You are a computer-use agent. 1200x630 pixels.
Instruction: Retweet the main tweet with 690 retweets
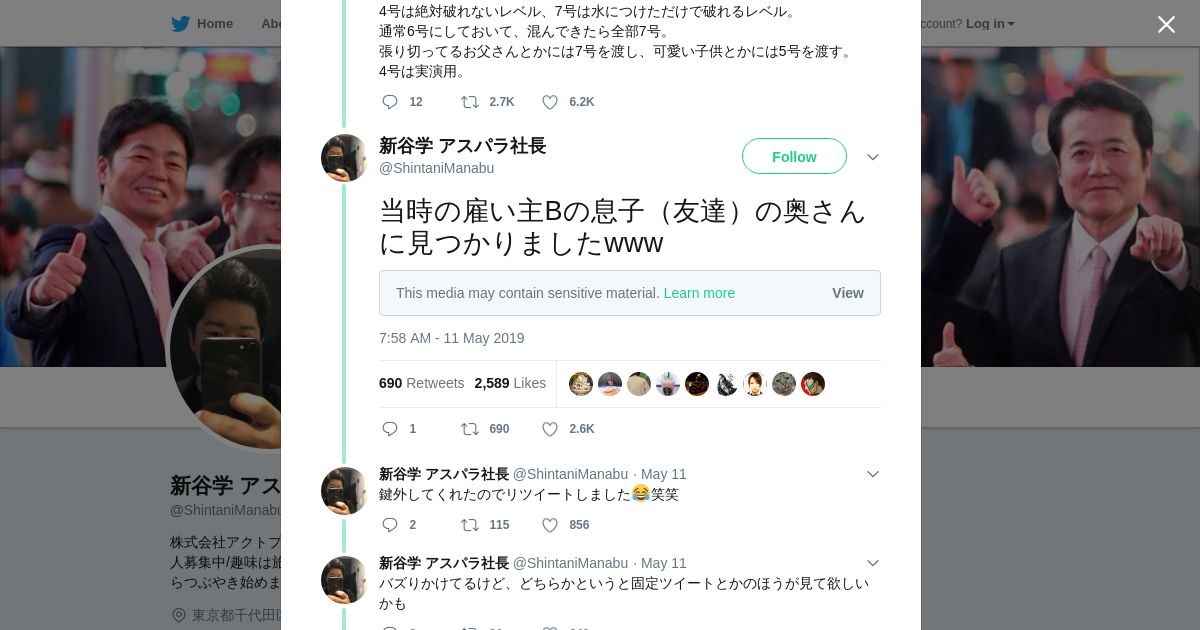(x=470, y=429)
